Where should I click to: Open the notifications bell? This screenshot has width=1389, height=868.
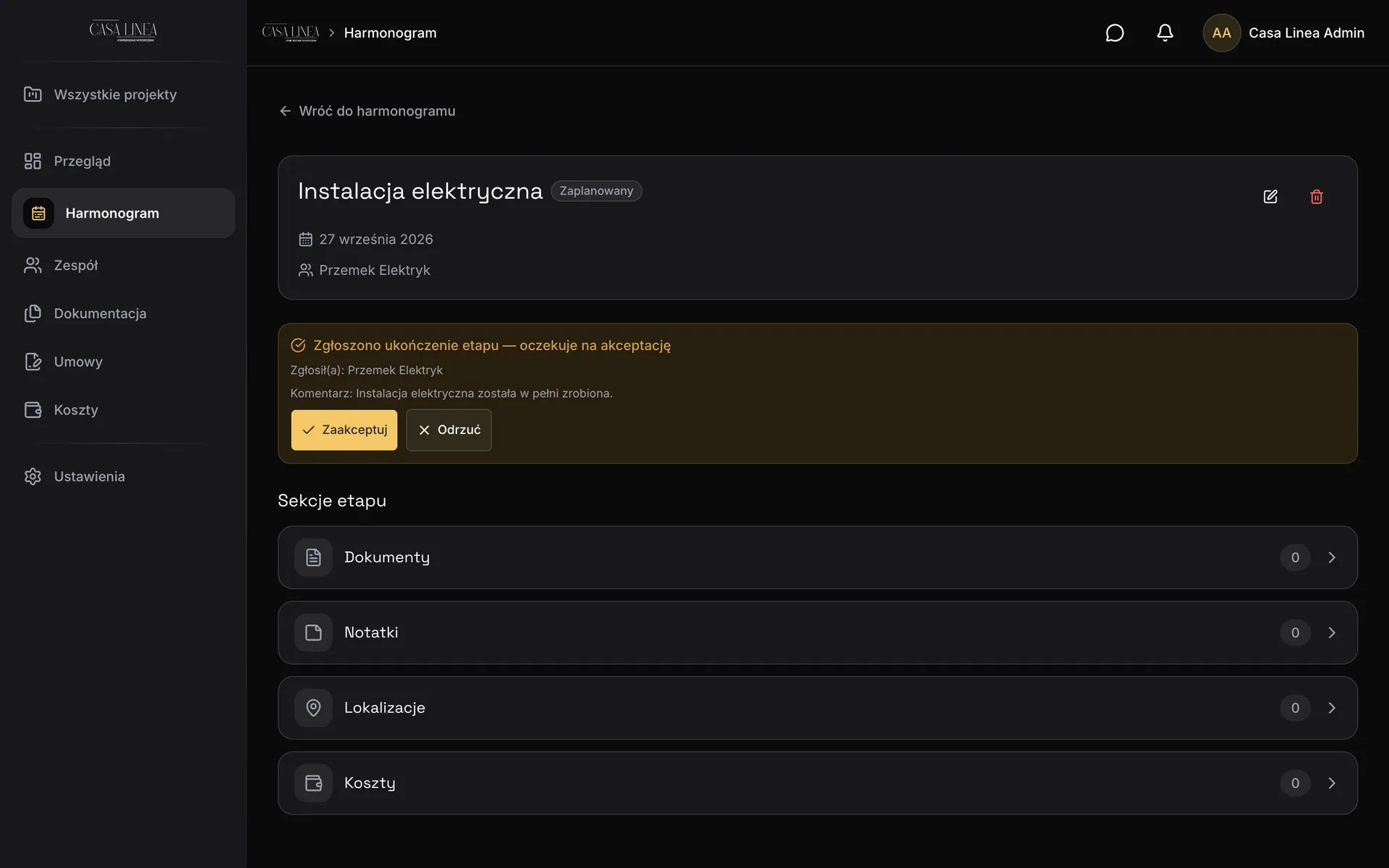click(x=1165, y=33)
